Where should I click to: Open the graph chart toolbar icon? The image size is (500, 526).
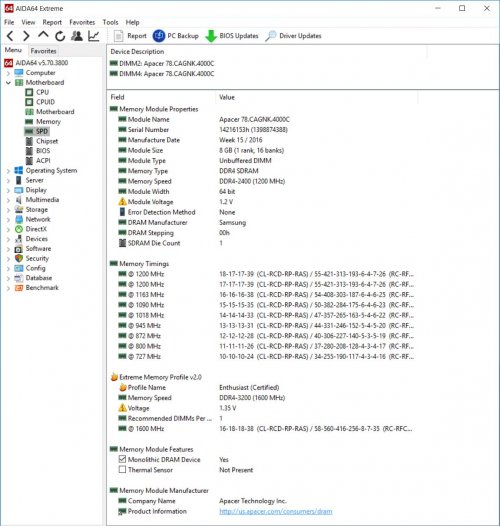point(94,36)
